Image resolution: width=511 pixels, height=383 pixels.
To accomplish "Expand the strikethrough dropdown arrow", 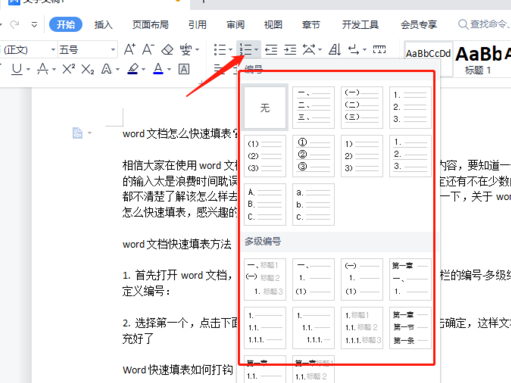I will (x=54, y=69).
